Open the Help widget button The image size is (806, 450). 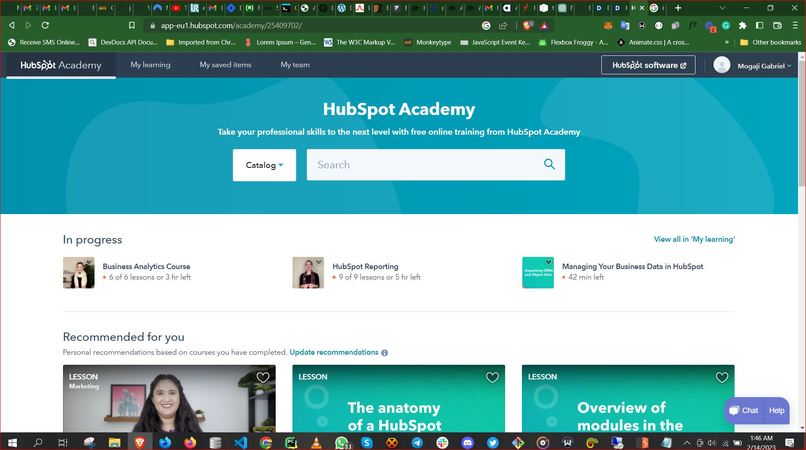point(776,410)
